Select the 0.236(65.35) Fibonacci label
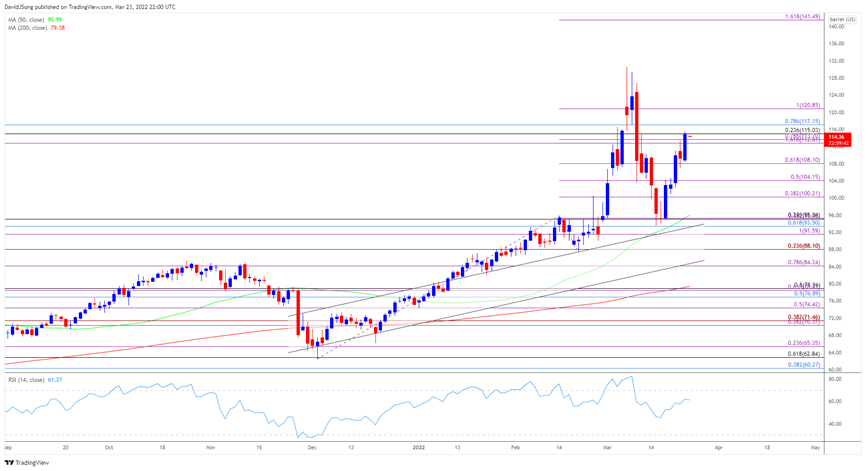 (x=804, y=343)
